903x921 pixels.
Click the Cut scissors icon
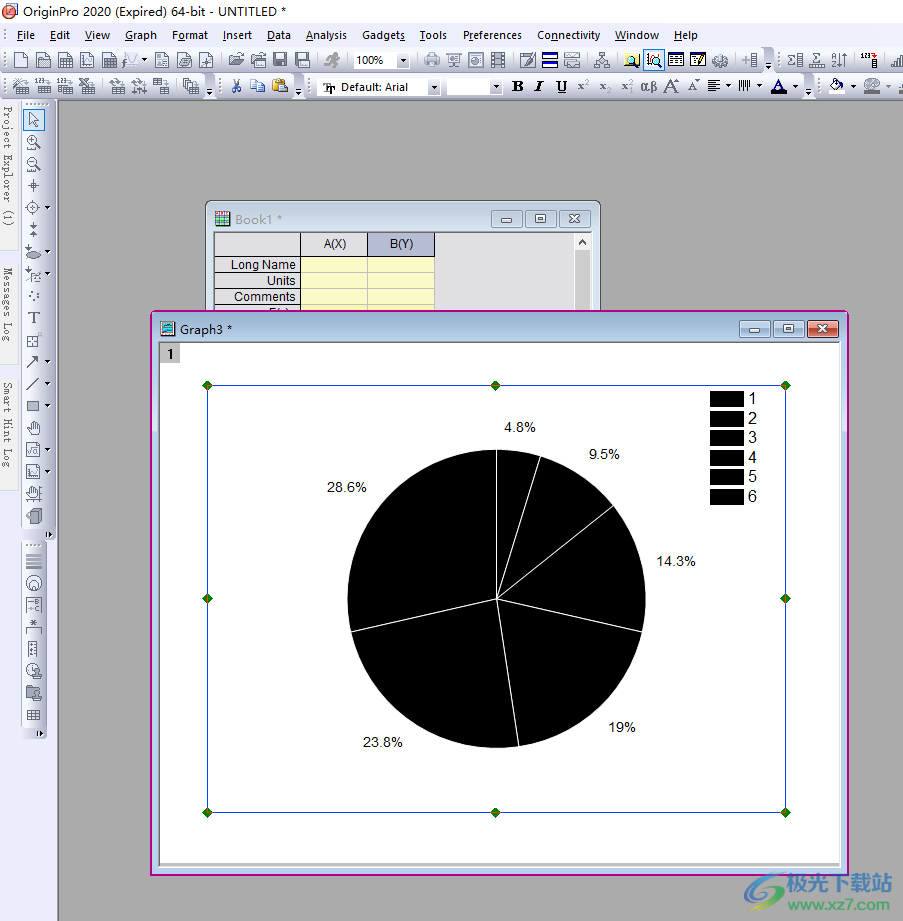(237, 87)
